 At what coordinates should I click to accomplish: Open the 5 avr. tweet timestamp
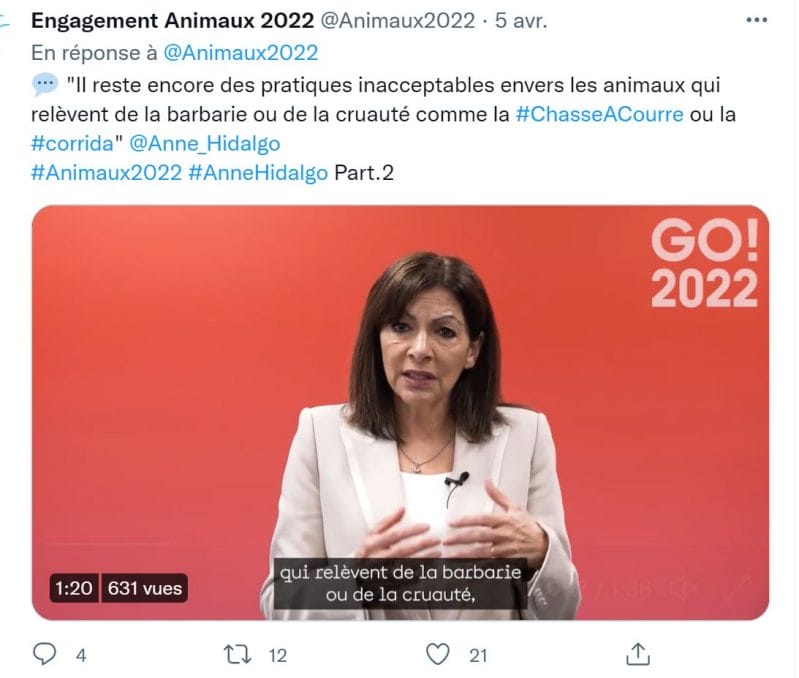pyautogui.click(x=521, y=21)
